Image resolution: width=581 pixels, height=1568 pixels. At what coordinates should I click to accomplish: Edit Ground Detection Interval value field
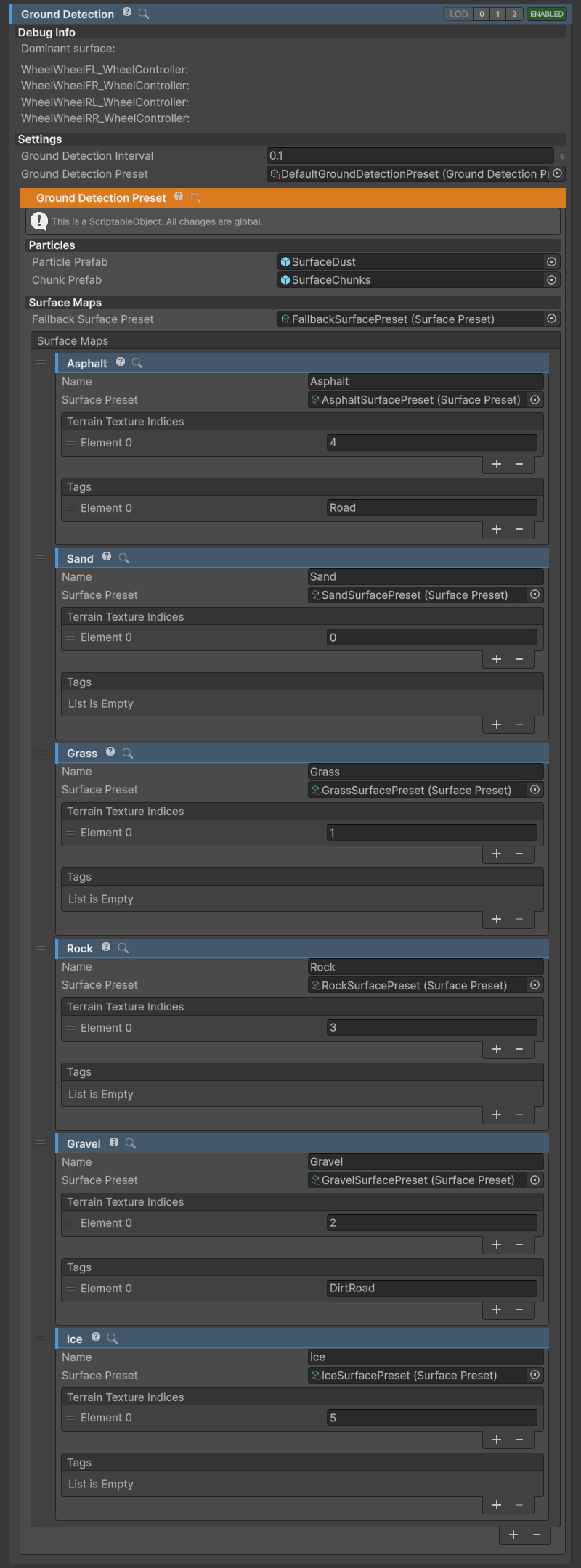410,155
